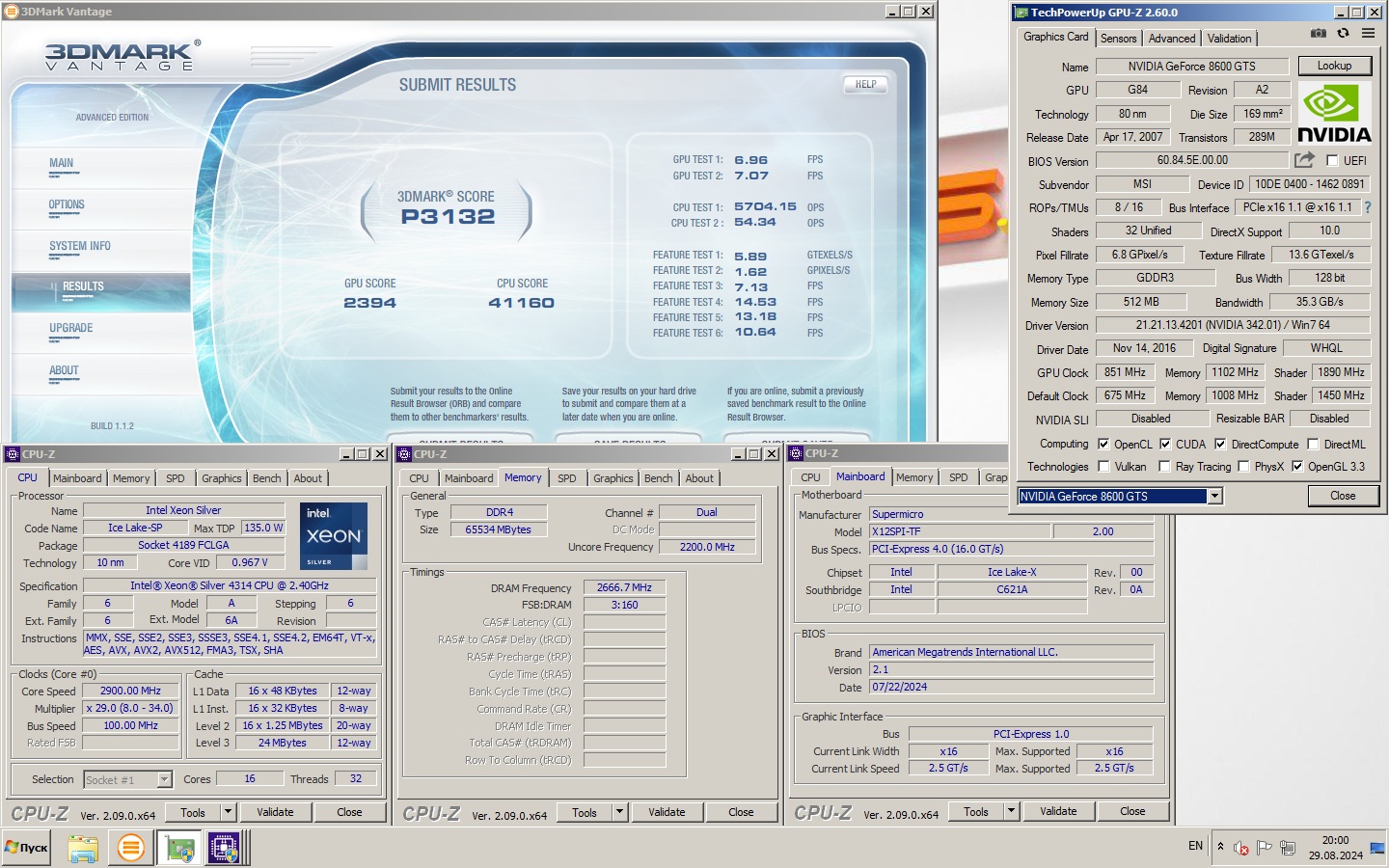Open the GPU-Z hamburger menu icon

tap(1368, 34)
